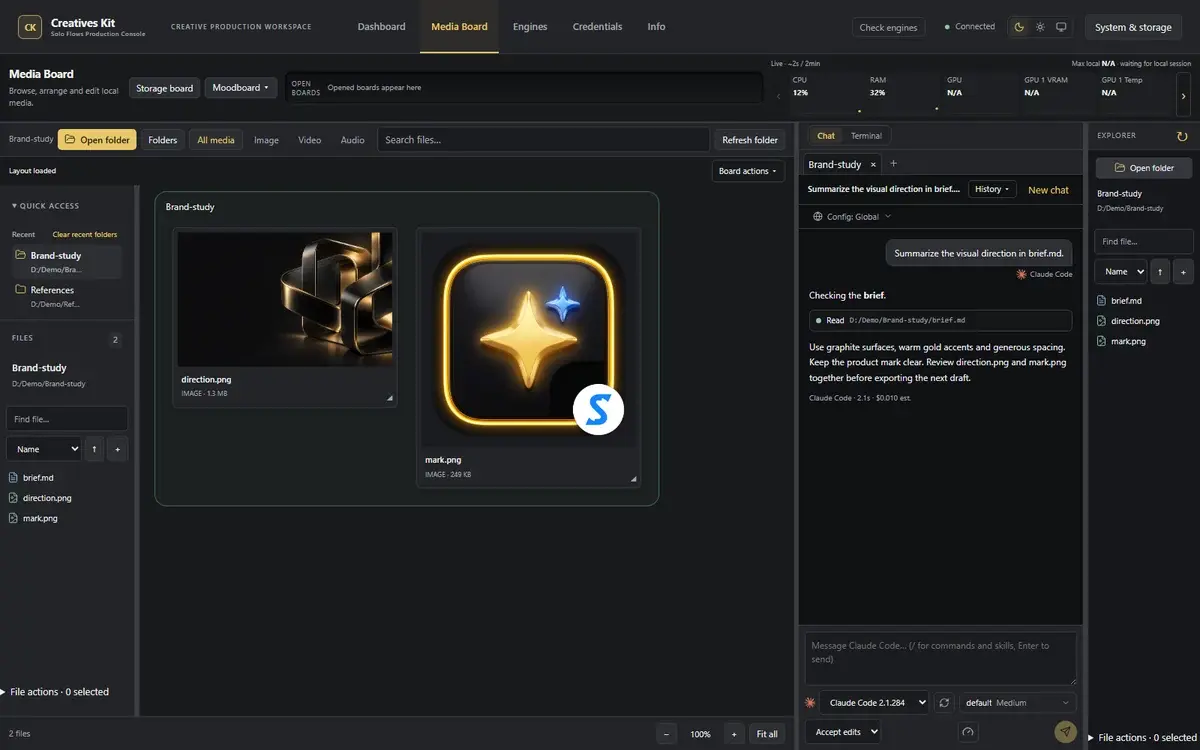Click the CK Creatives Kit logo
Viewport: 1200px width, 750px height.
tap(31, 27)
